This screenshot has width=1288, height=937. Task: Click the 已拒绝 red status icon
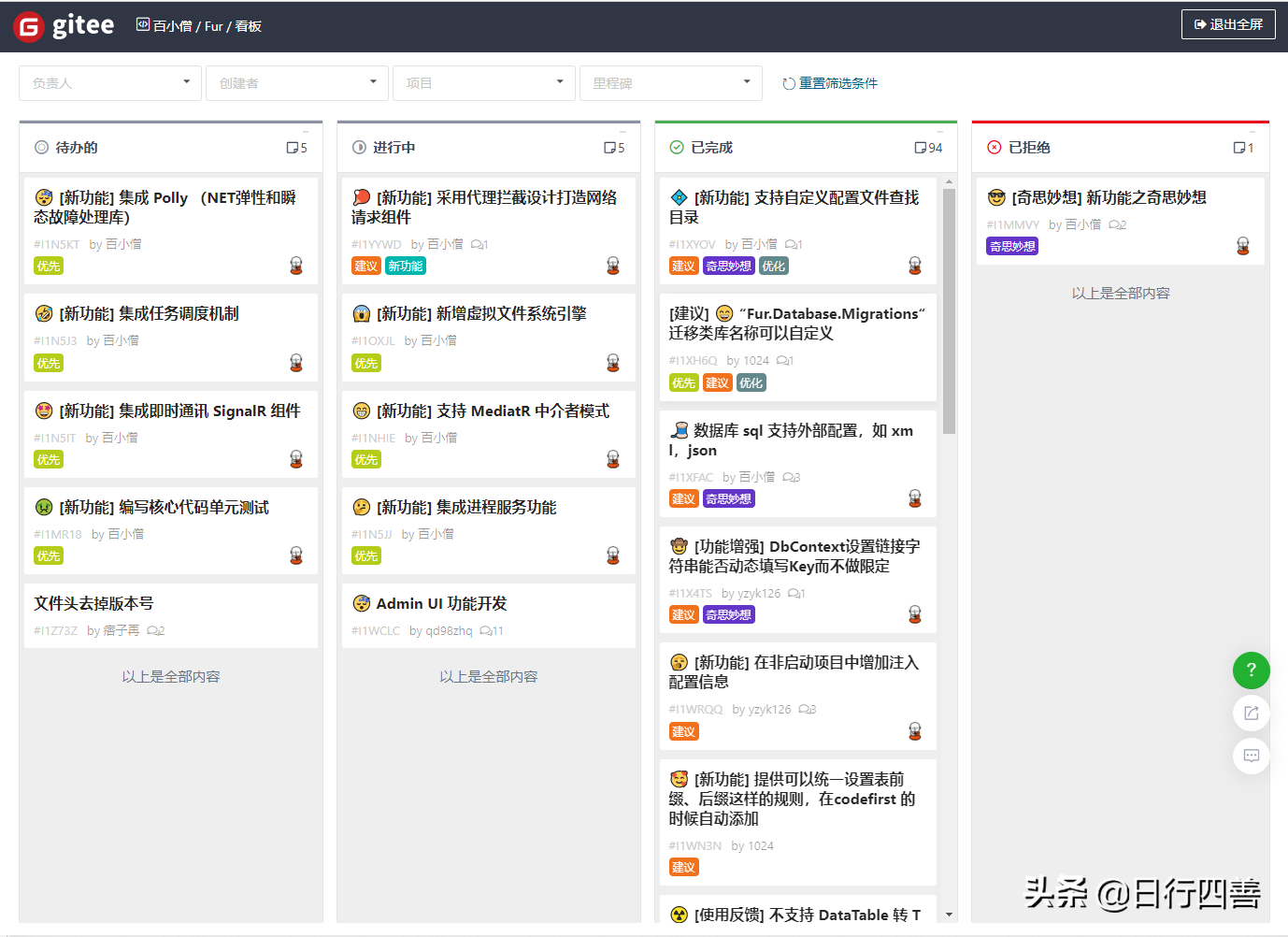click(x=995, y=148)
